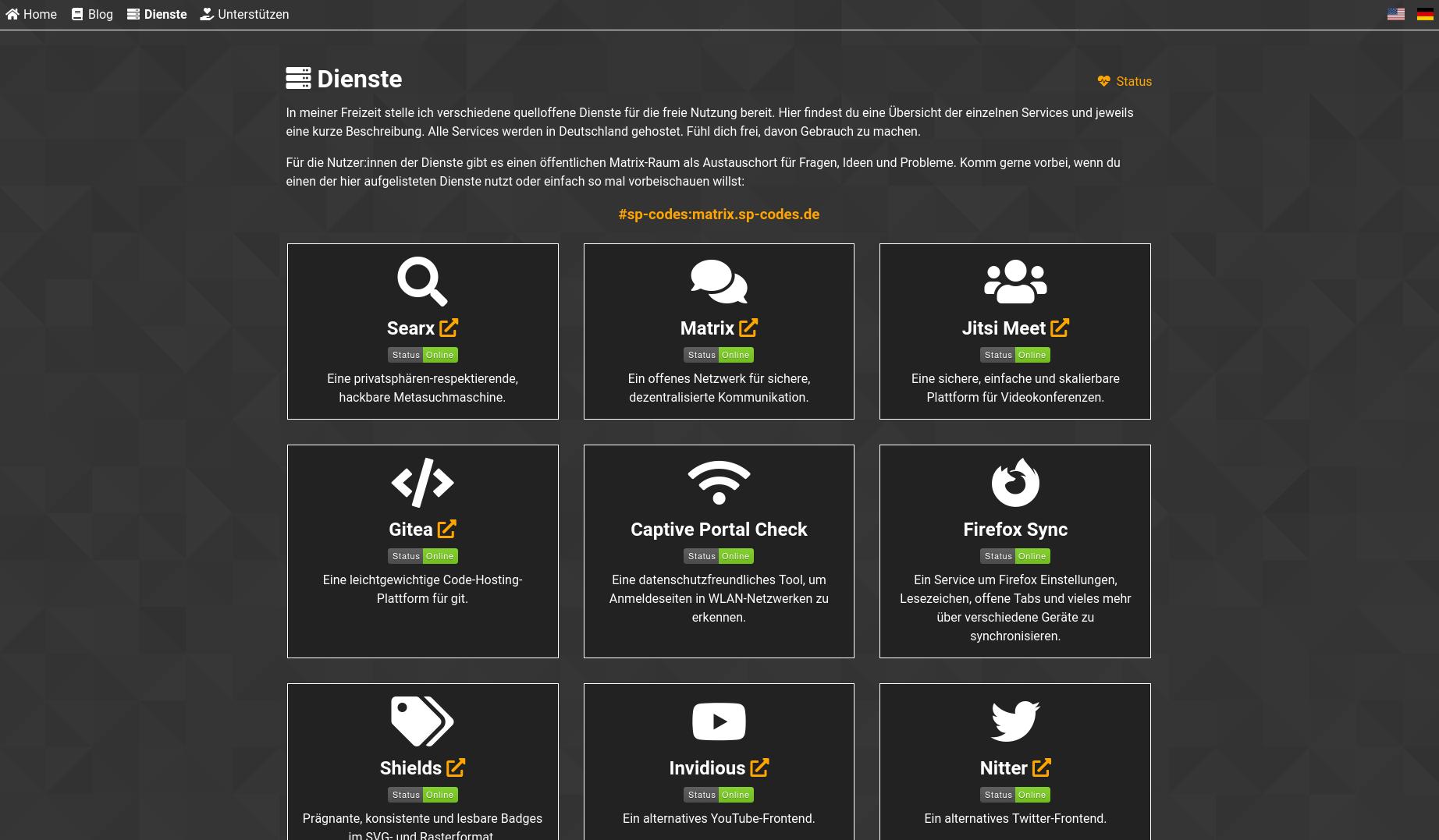
Task: Click the Gitea code brackets icon
Action: pyautogui.click(x=422, y=482)
